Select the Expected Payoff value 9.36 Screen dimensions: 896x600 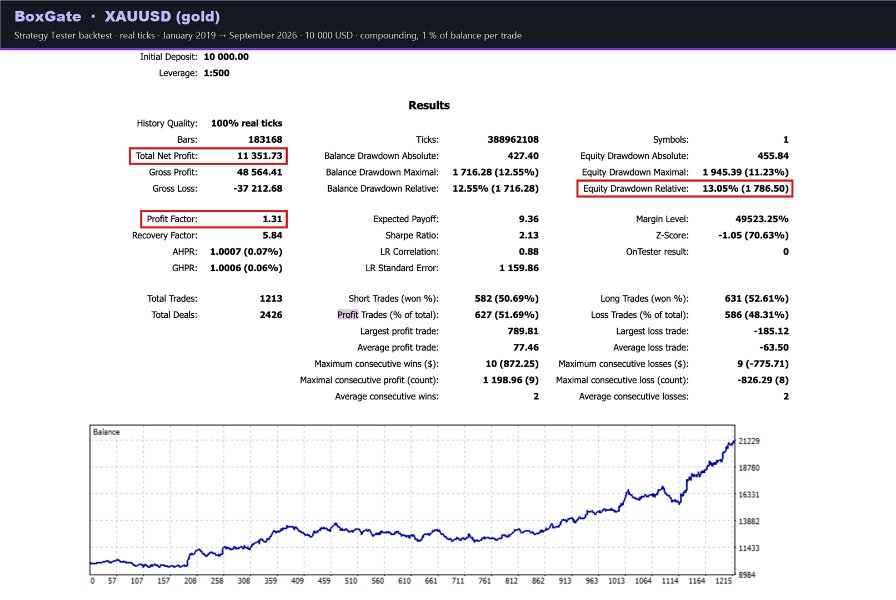529,219
